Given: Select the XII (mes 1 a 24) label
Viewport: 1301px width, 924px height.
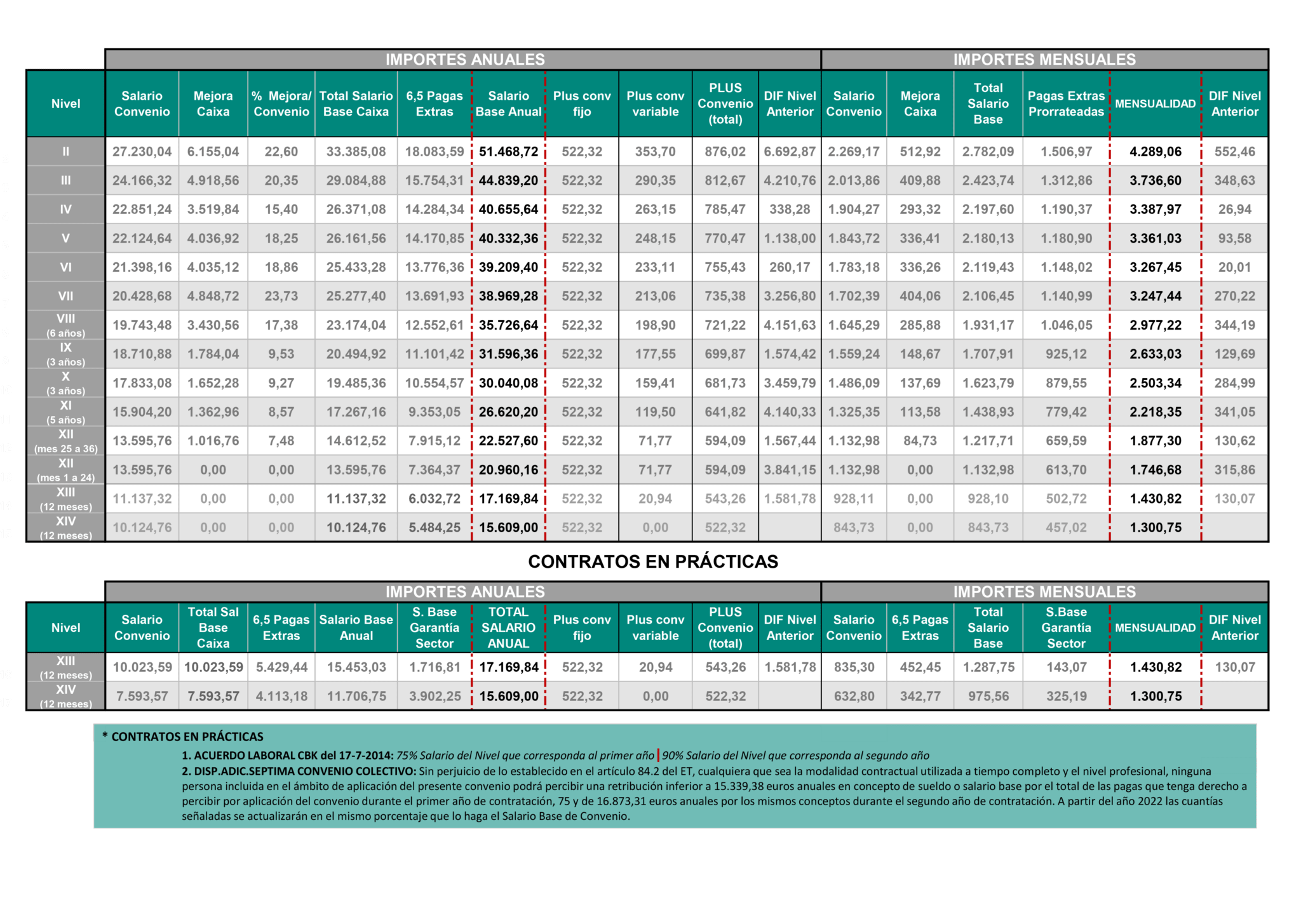Looking at the screenshot, I should (65, 470).
